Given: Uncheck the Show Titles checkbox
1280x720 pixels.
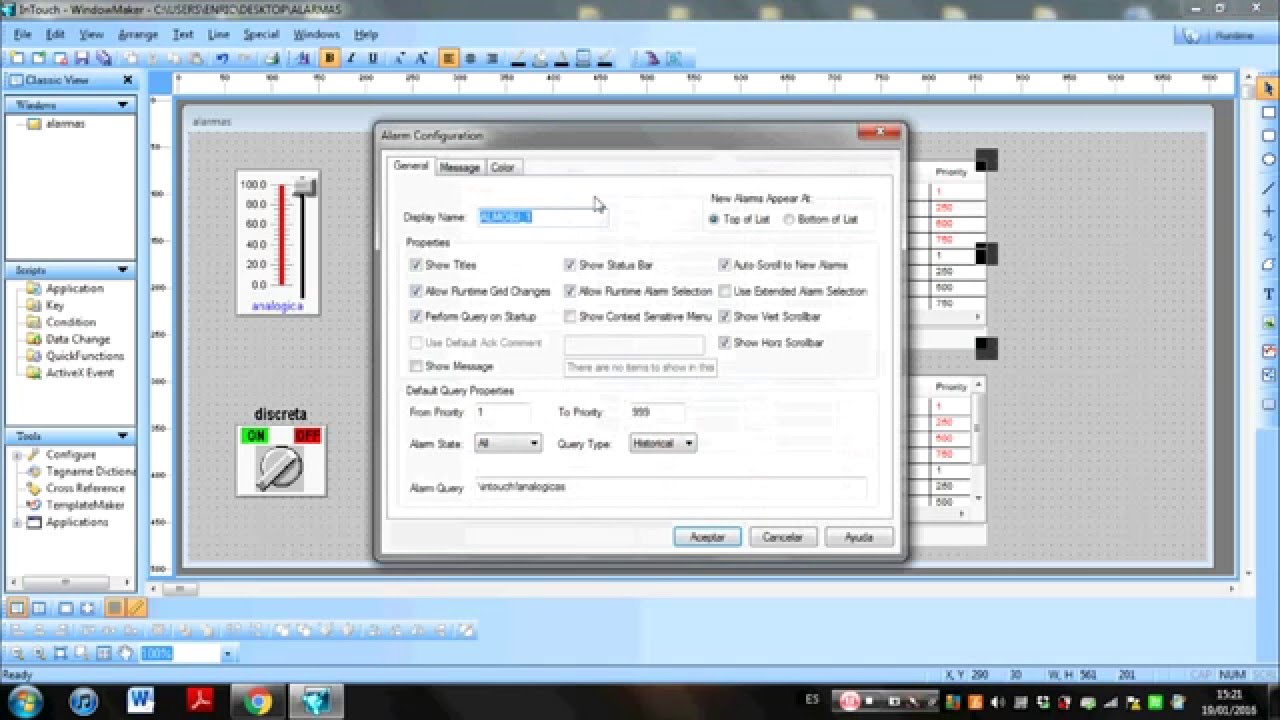Looking at the screenshot, I should [x=416, y=265].
